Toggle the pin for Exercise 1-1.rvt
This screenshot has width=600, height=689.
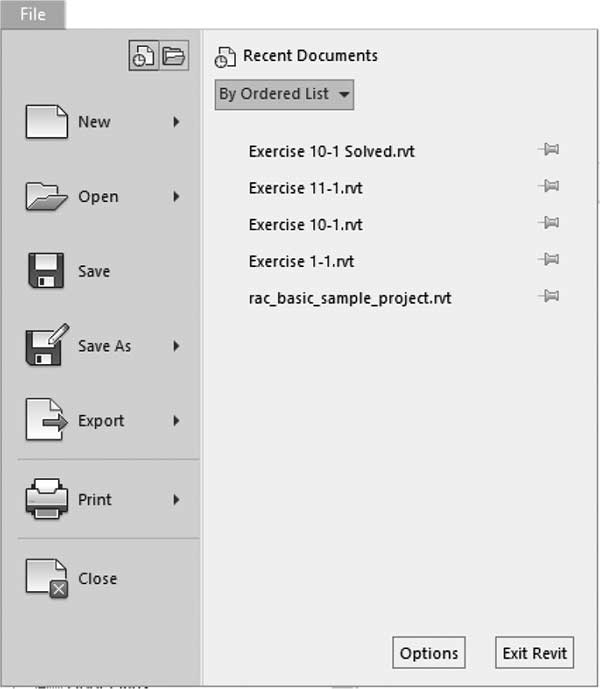pos(549,259)
